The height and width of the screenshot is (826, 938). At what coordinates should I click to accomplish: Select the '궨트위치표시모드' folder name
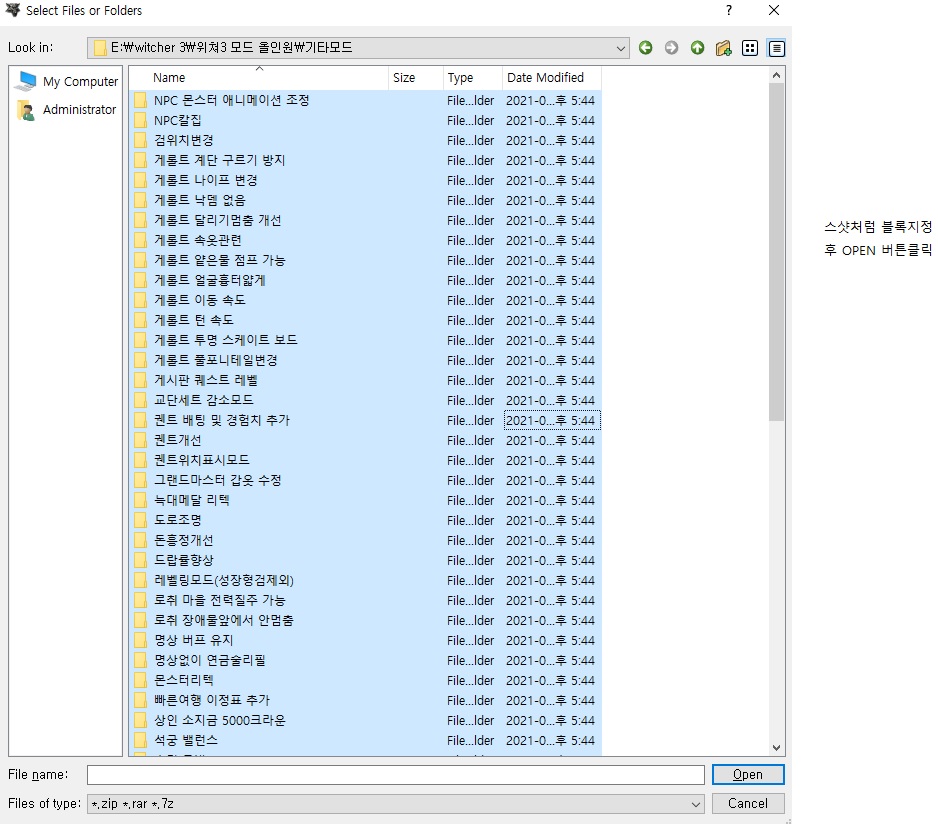[202, 461]
